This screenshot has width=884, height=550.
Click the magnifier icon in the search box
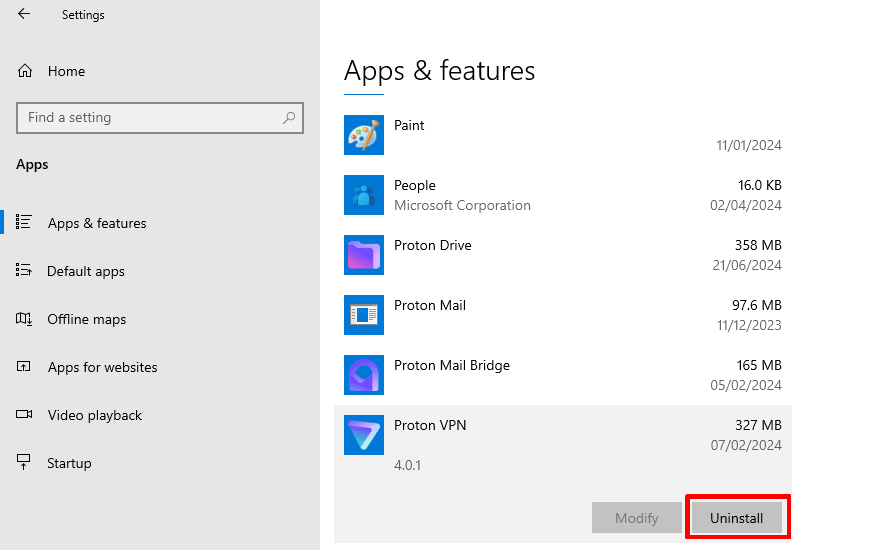coord(289,118)
